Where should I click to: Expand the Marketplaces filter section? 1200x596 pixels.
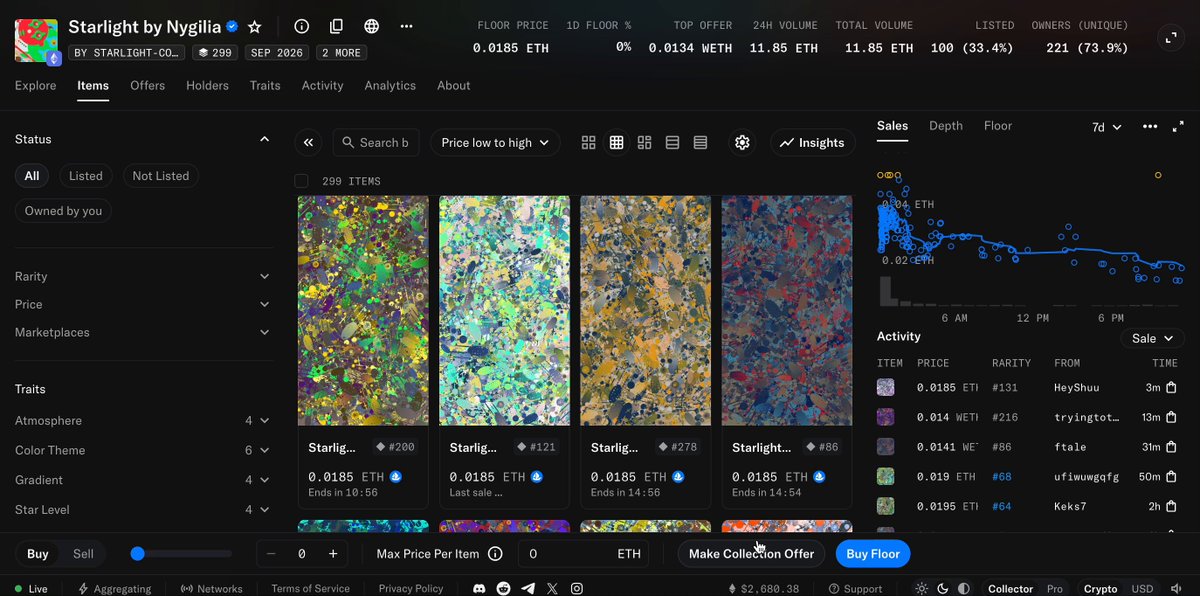pos(142,332)
